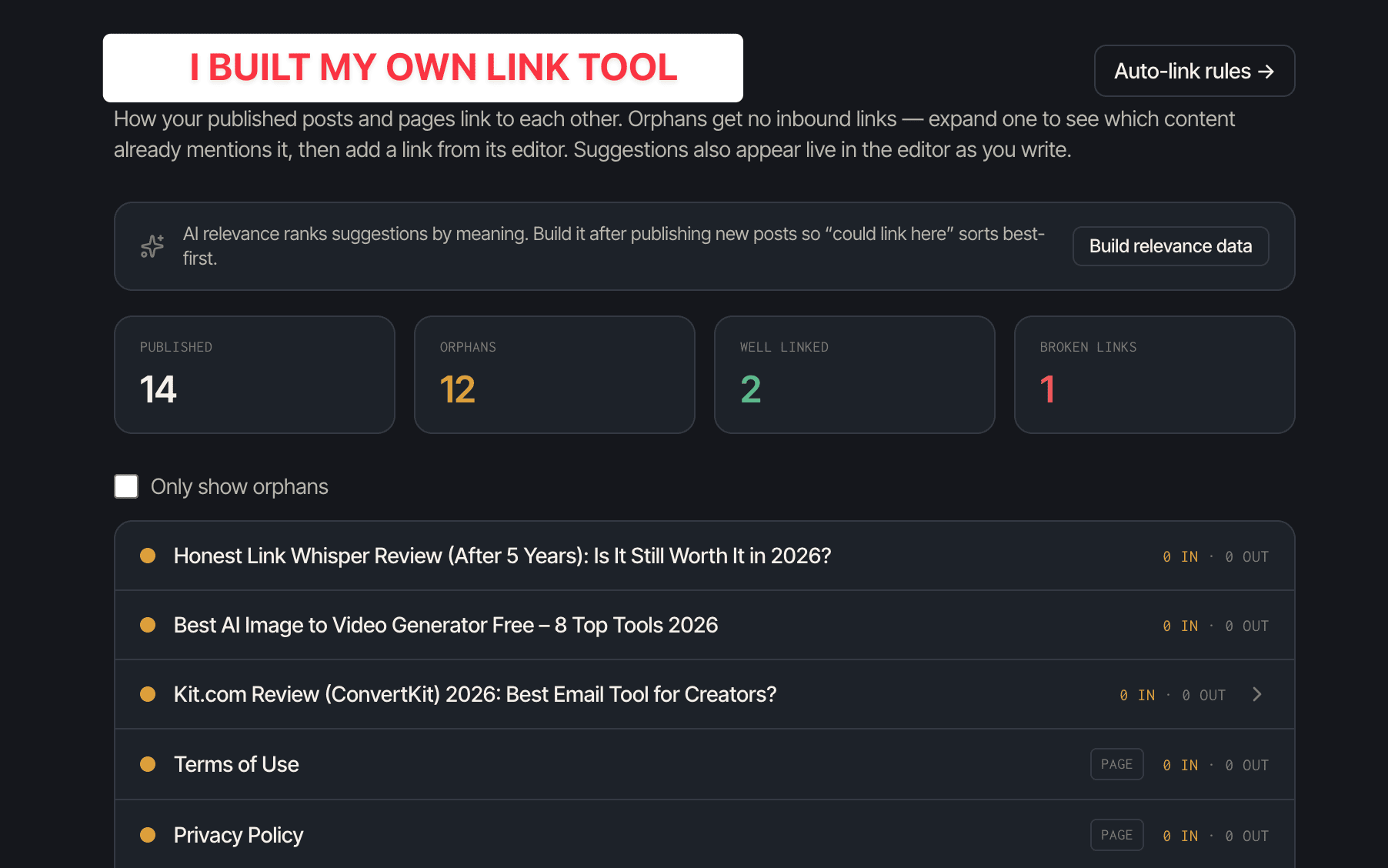Image resolution: width=1388 pixels, height=868 pixels.
Task: Click the orange status dot beside Terms of Use
Action: click(x=148, y=764)
